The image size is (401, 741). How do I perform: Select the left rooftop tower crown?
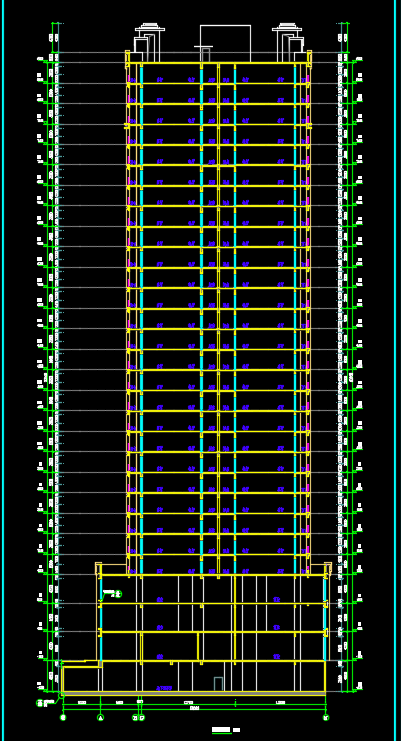pyautogui.click(x=150, y=29)
